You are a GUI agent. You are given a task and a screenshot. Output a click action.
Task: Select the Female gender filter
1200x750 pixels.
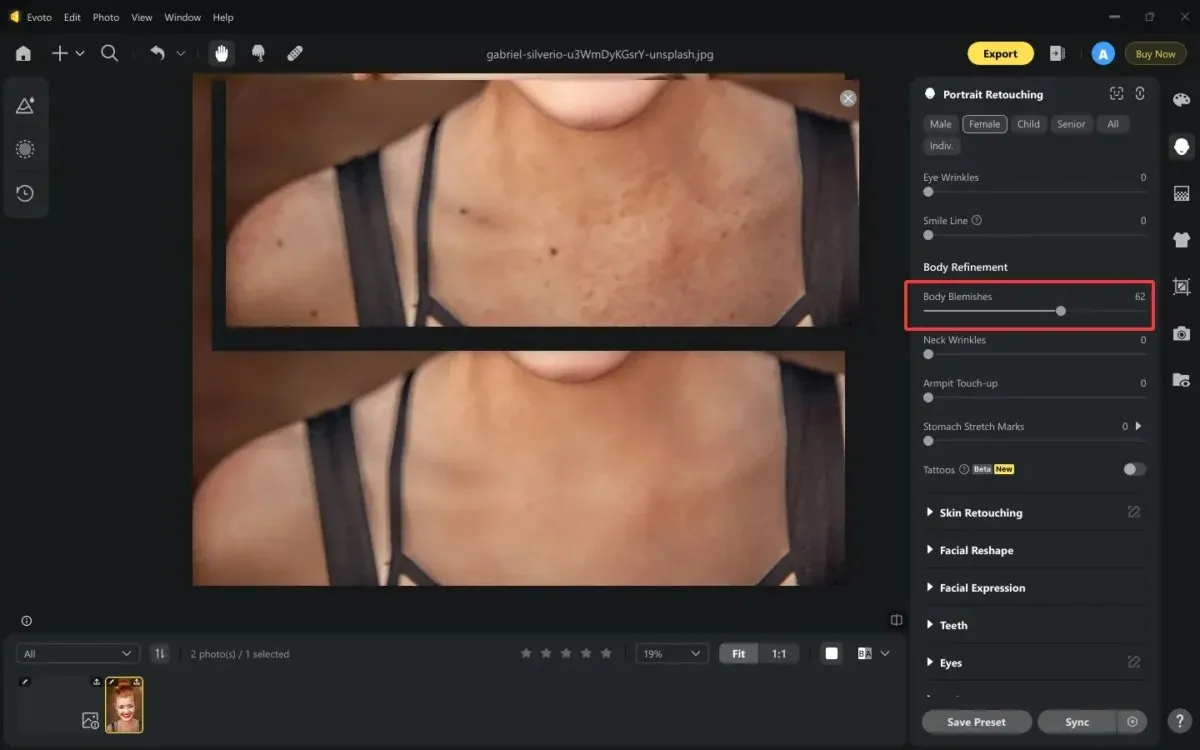984,124
